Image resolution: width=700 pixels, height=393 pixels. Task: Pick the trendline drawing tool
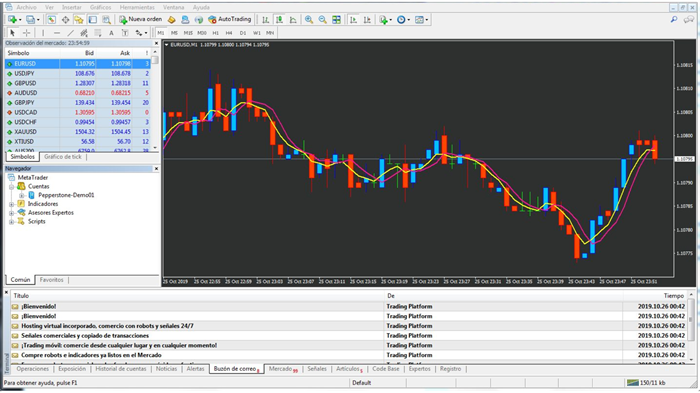[70, 33]
